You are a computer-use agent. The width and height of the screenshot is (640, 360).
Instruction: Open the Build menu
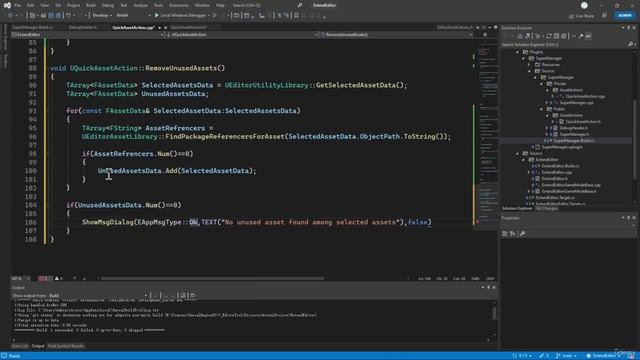(91, 5)
